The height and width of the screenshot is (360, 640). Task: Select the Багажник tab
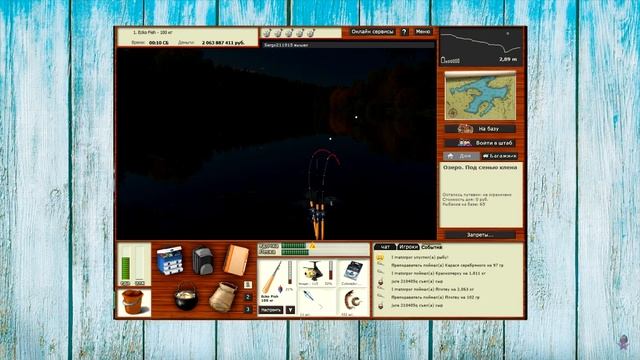(x=500, y=156)
